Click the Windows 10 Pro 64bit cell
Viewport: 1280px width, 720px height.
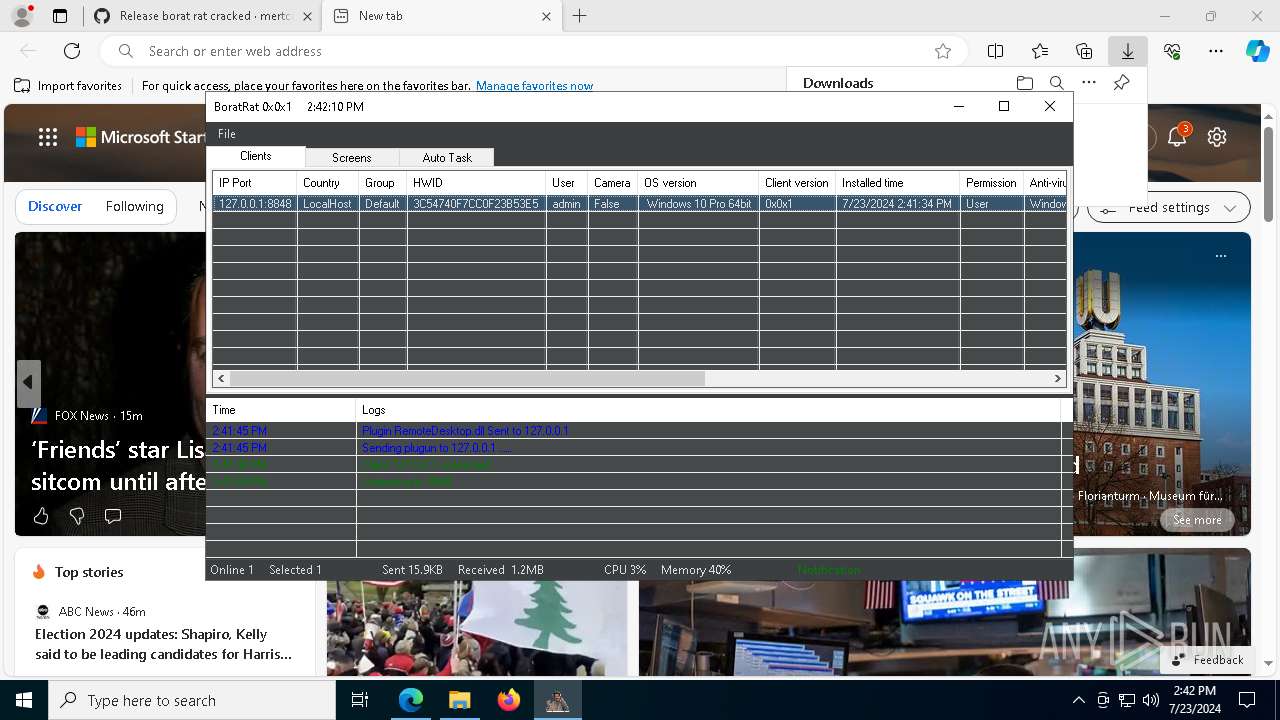click(x=698, y=204)
